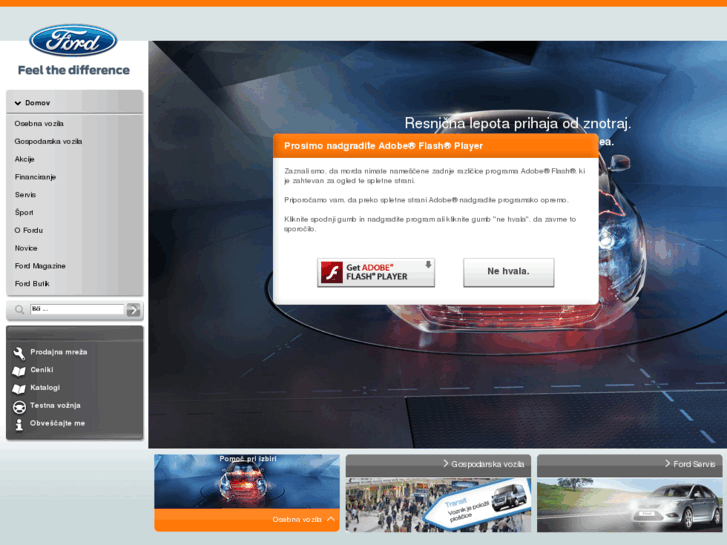Open the Obveščajte me link

(57, 423)
